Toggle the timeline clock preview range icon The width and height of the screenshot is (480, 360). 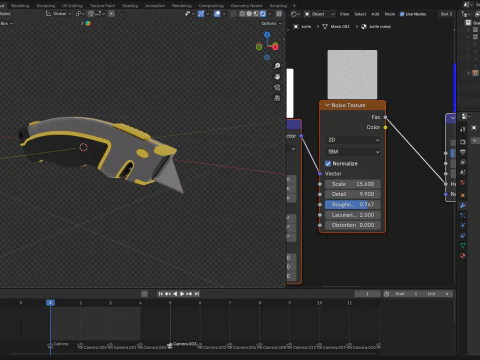(387, 294)
